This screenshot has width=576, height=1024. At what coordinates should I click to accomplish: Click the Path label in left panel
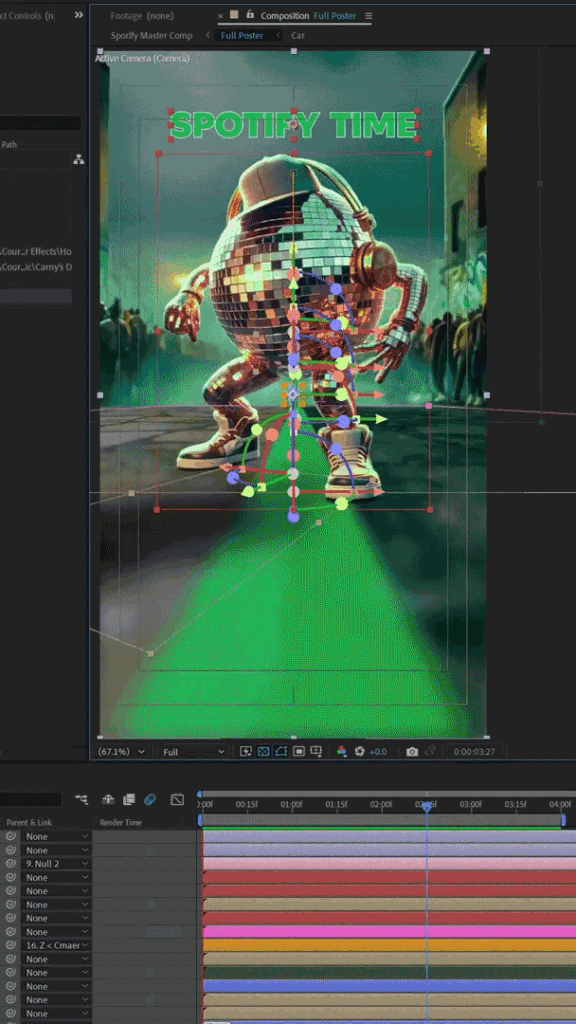[x=9, y=145]
